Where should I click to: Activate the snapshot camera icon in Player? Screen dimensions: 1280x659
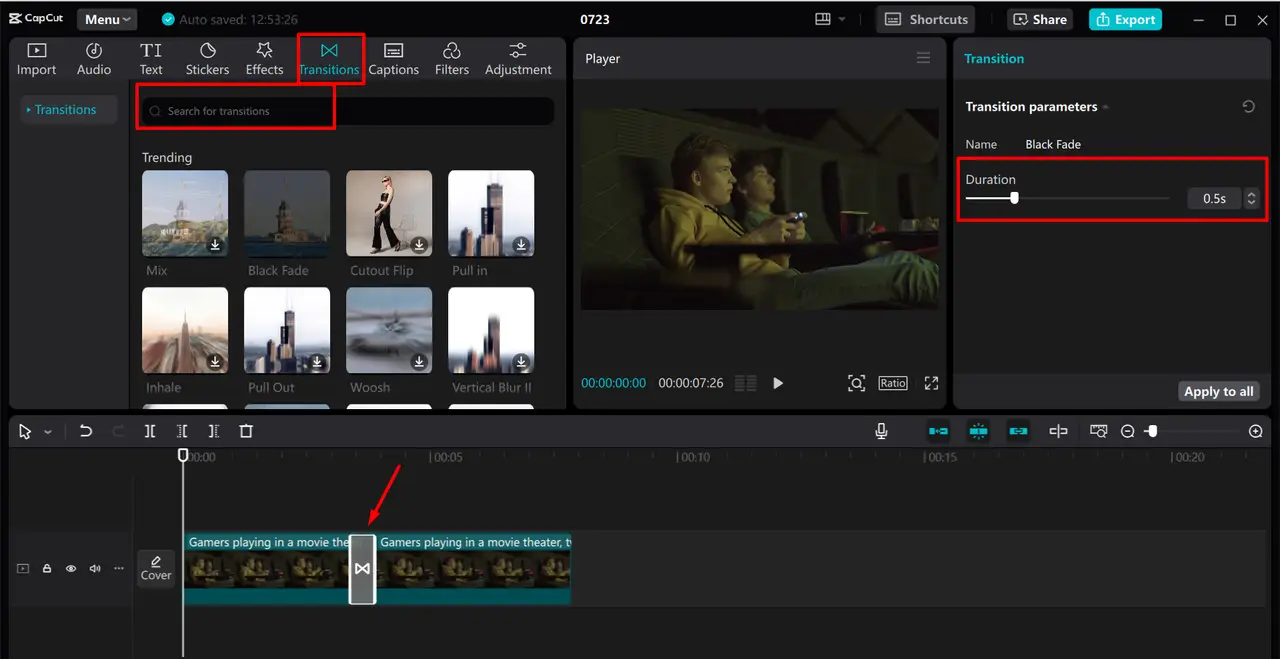click(x=855, y=382)
